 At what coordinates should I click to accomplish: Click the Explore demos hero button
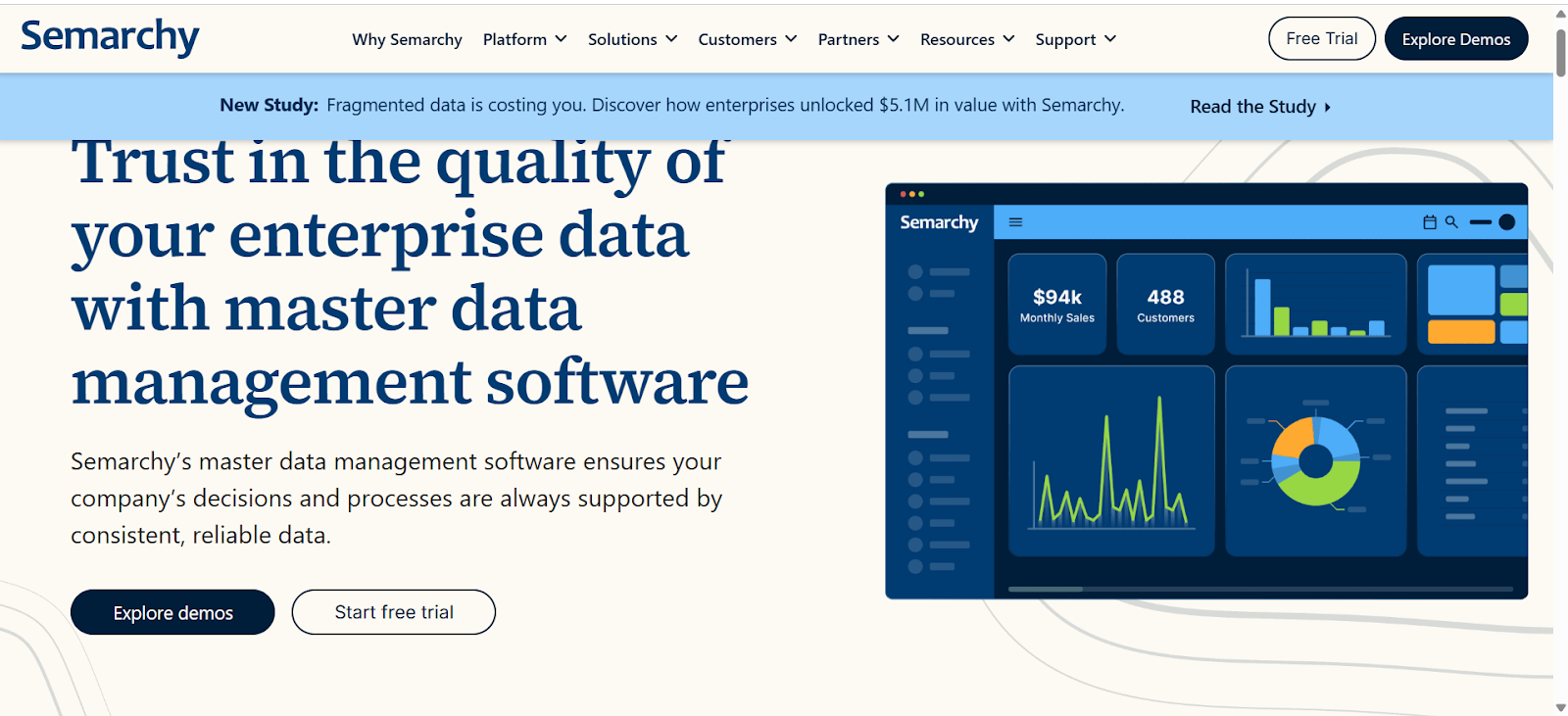click(172, 612)
